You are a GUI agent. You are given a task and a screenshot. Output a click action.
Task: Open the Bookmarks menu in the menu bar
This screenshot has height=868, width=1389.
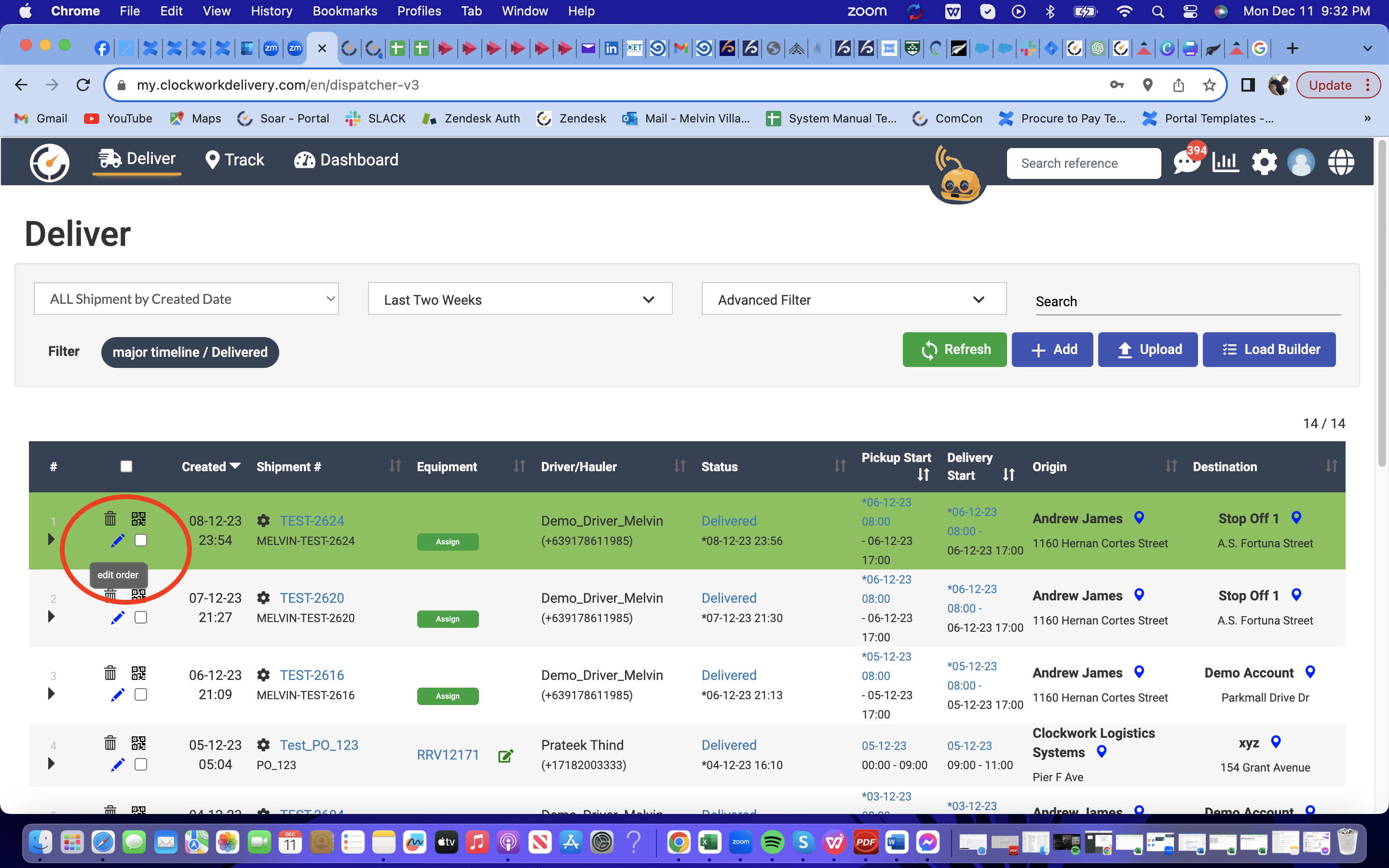click(344, 11)
